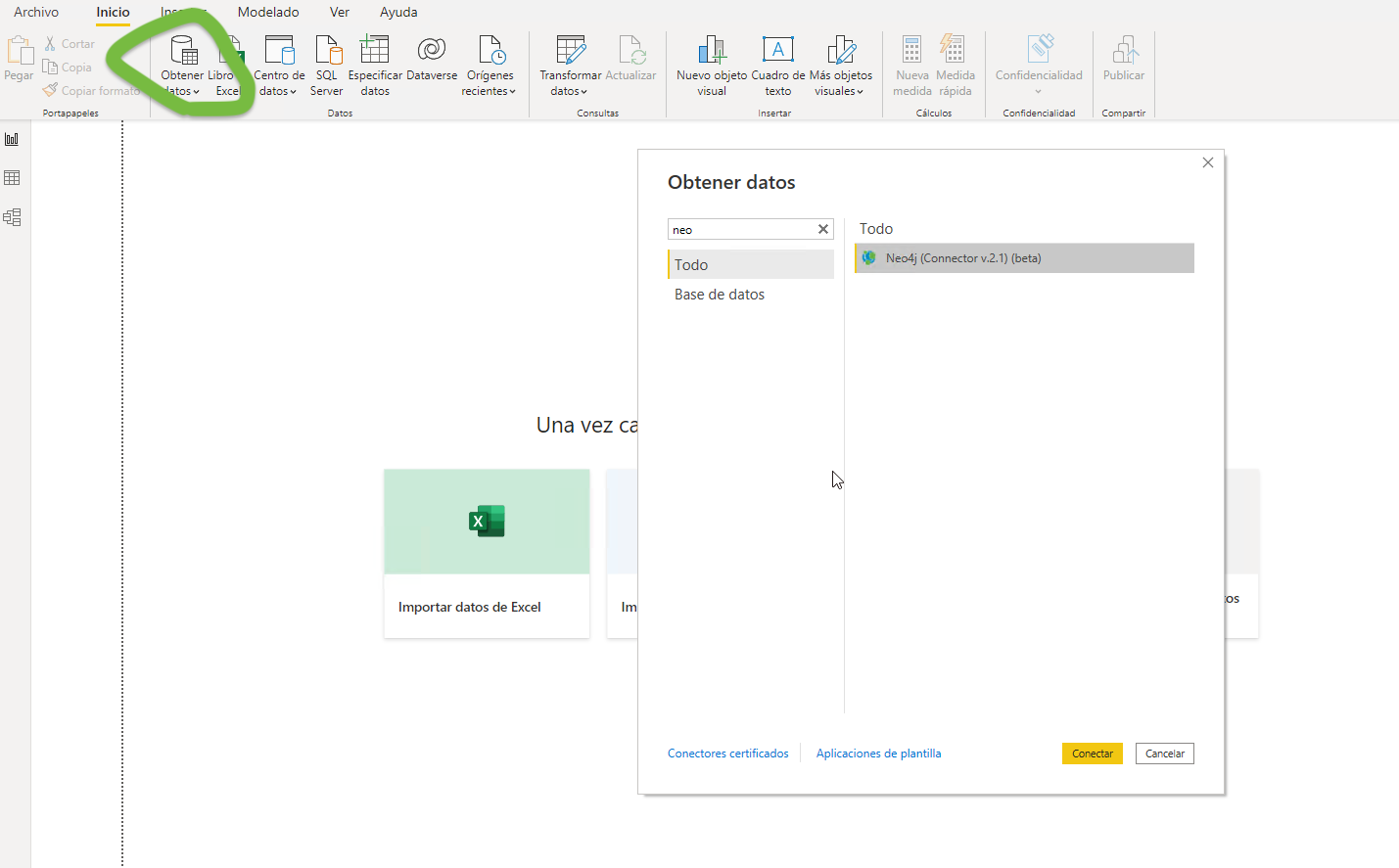Open Conectores certificados link

coord(727,754)
